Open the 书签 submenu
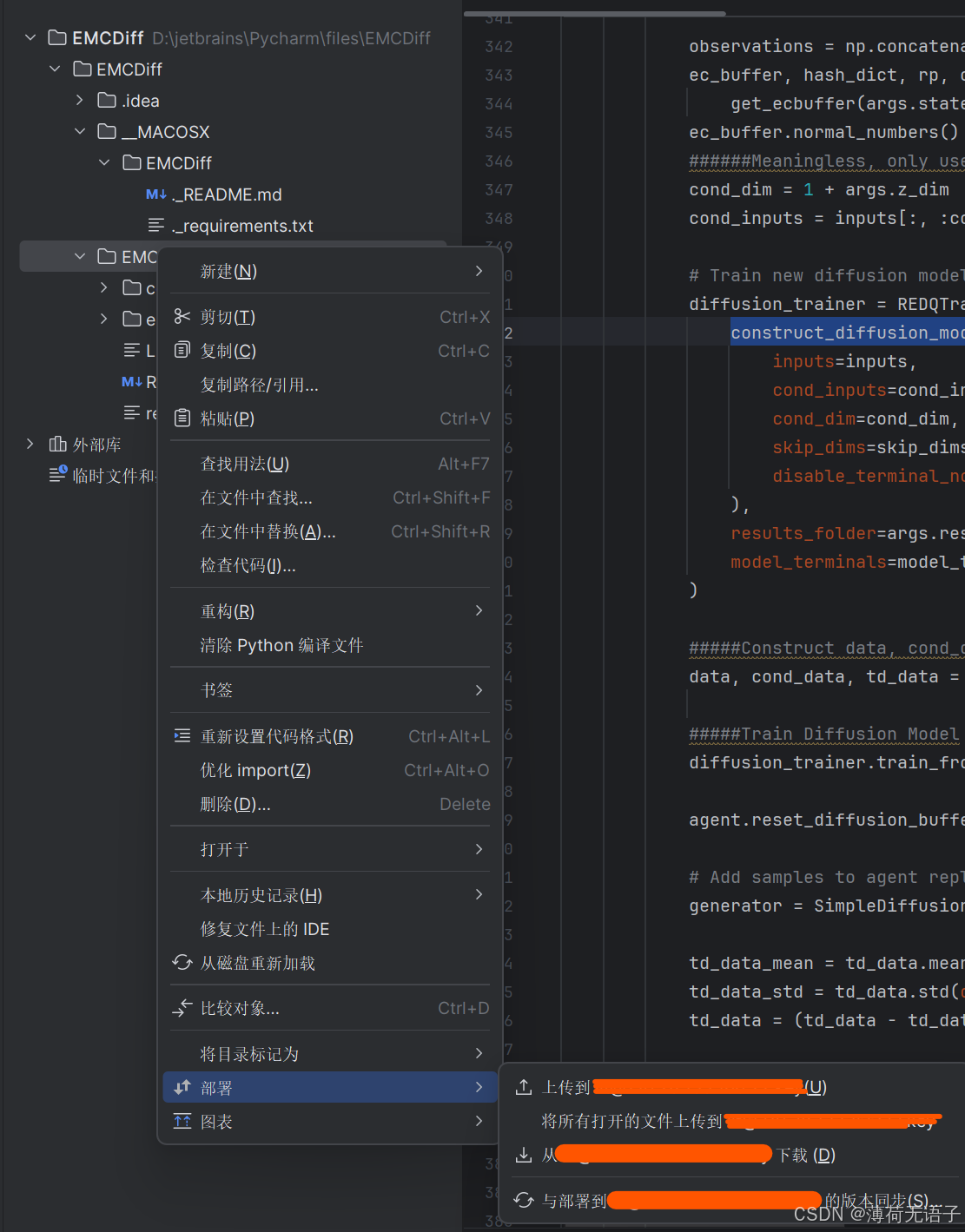 point(330,690)
